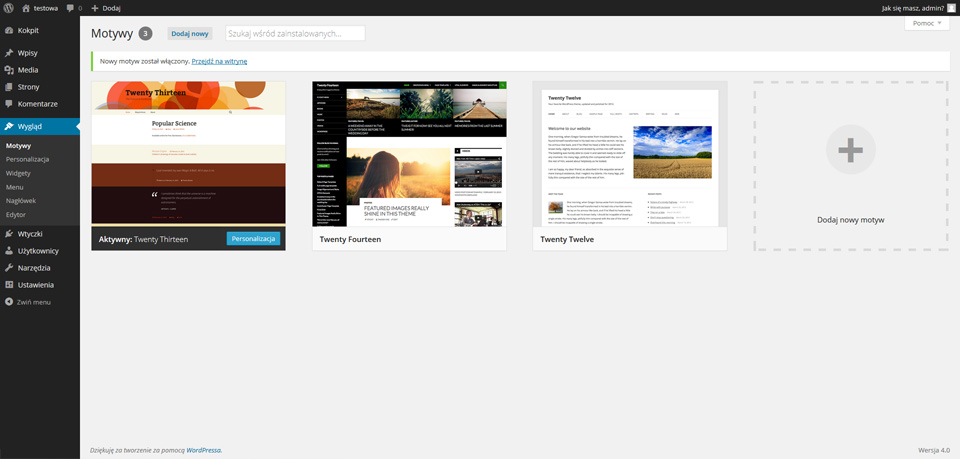Open the comments bubble in the admin bar
This screenshot has width=960, height=459.
click(x=70, y=9)
